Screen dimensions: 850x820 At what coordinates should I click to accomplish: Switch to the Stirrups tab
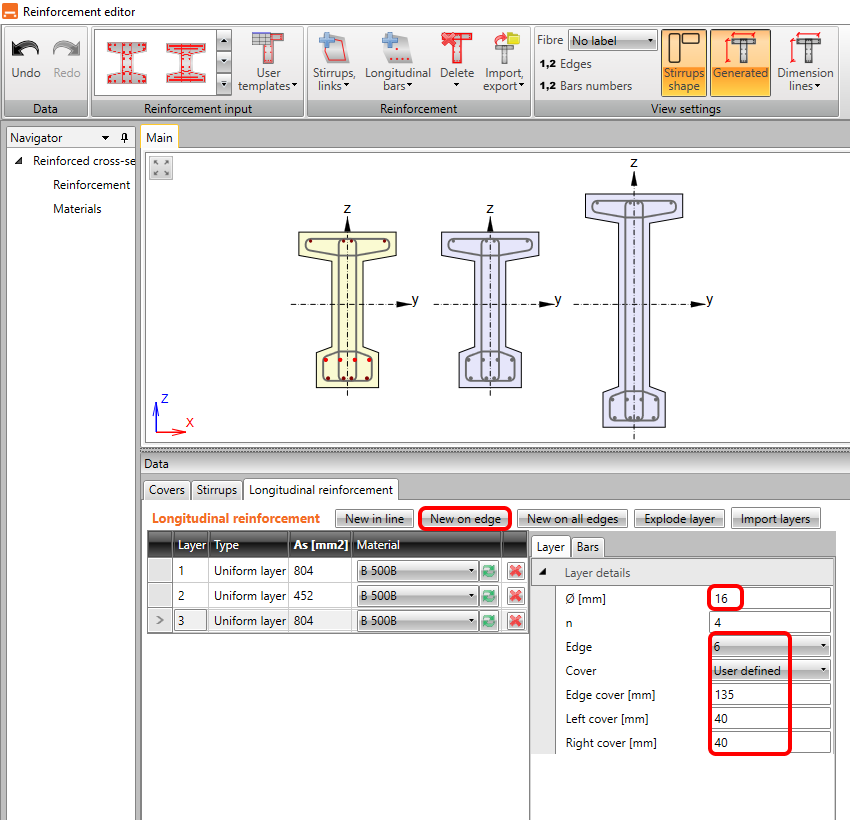click(x=216, y=489)
